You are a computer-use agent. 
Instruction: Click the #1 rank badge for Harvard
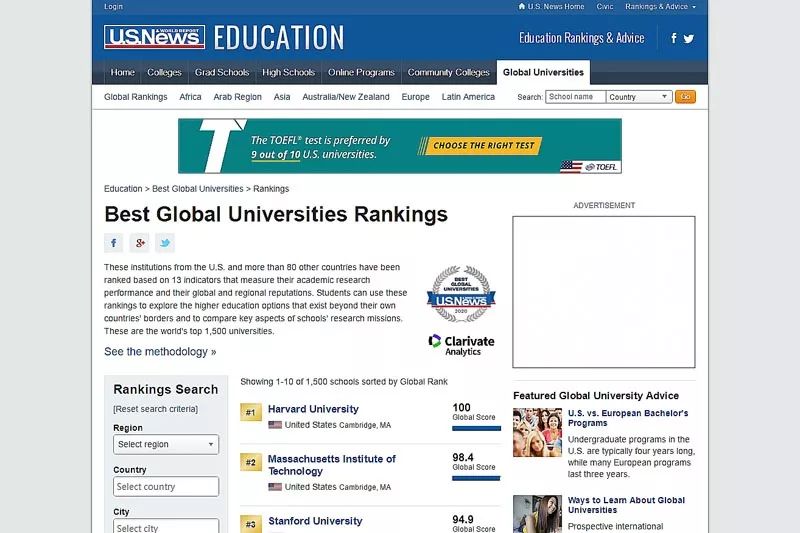pos(251,412)
